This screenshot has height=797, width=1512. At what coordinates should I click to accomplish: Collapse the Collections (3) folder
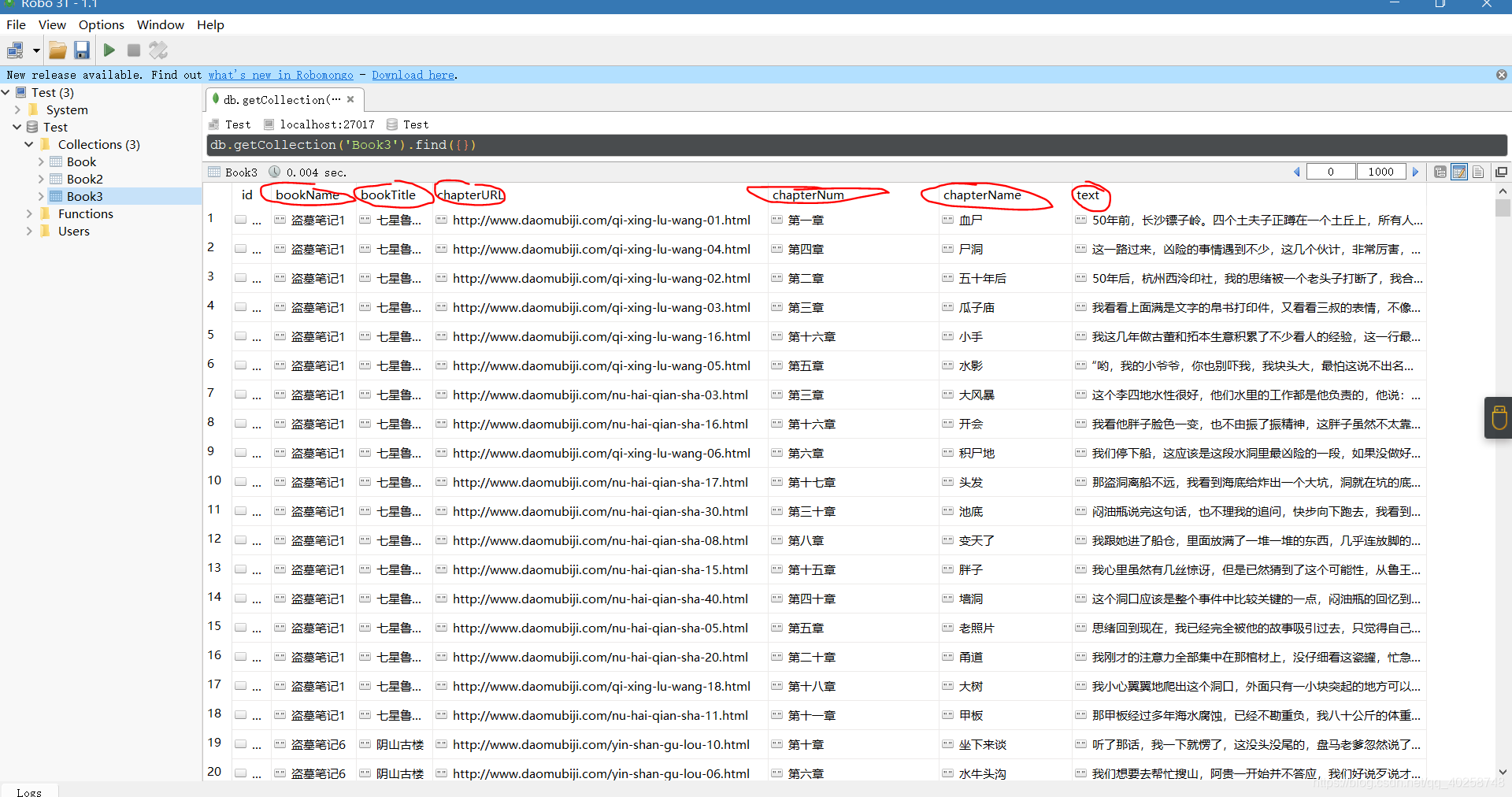pyautogui.click(x=29, y=144)
